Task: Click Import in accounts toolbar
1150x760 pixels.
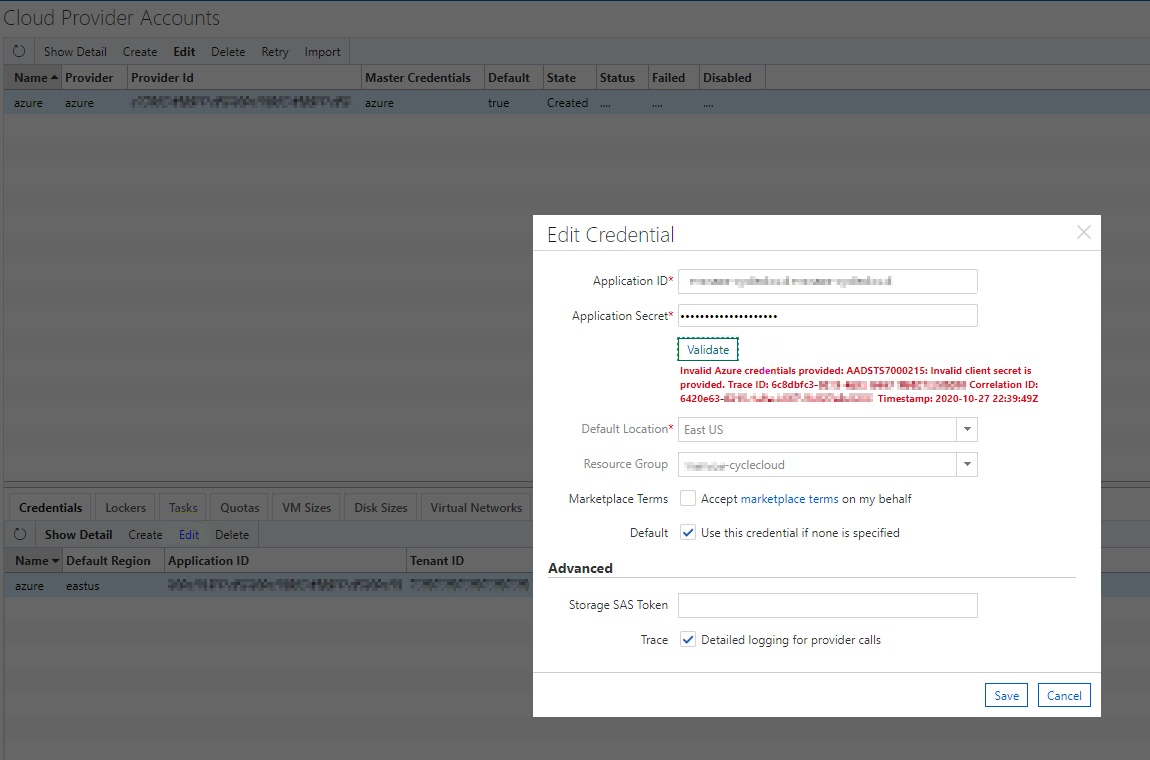Action: [323, 51]
